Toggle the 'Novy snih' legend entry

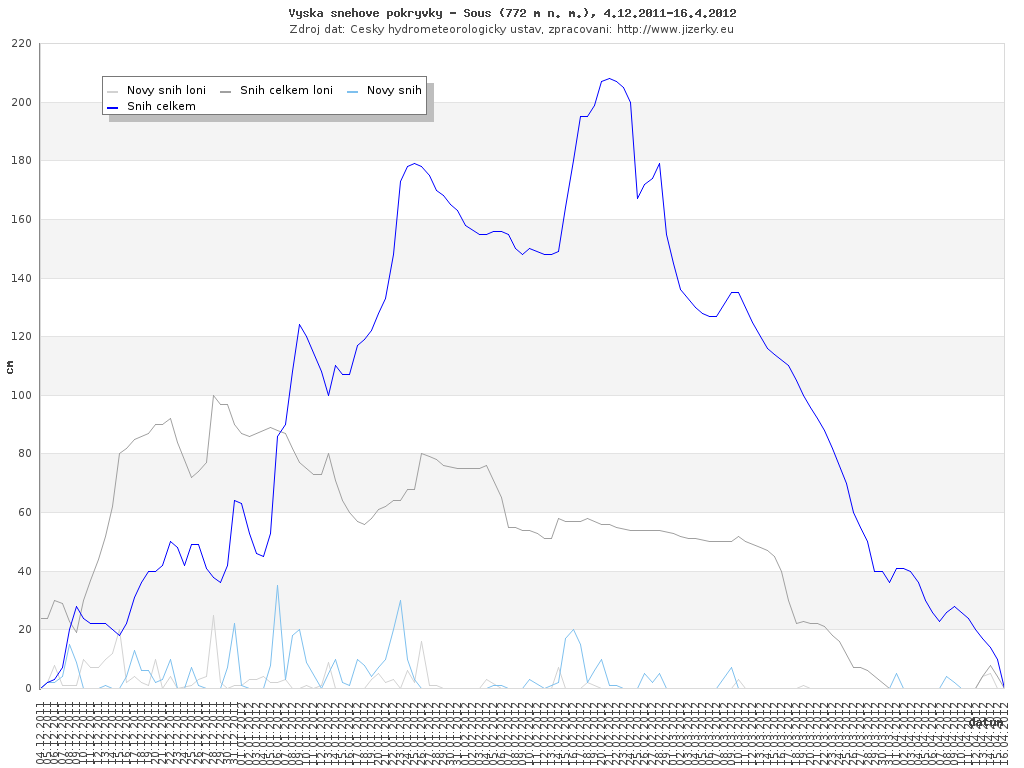tap(394, 90)
